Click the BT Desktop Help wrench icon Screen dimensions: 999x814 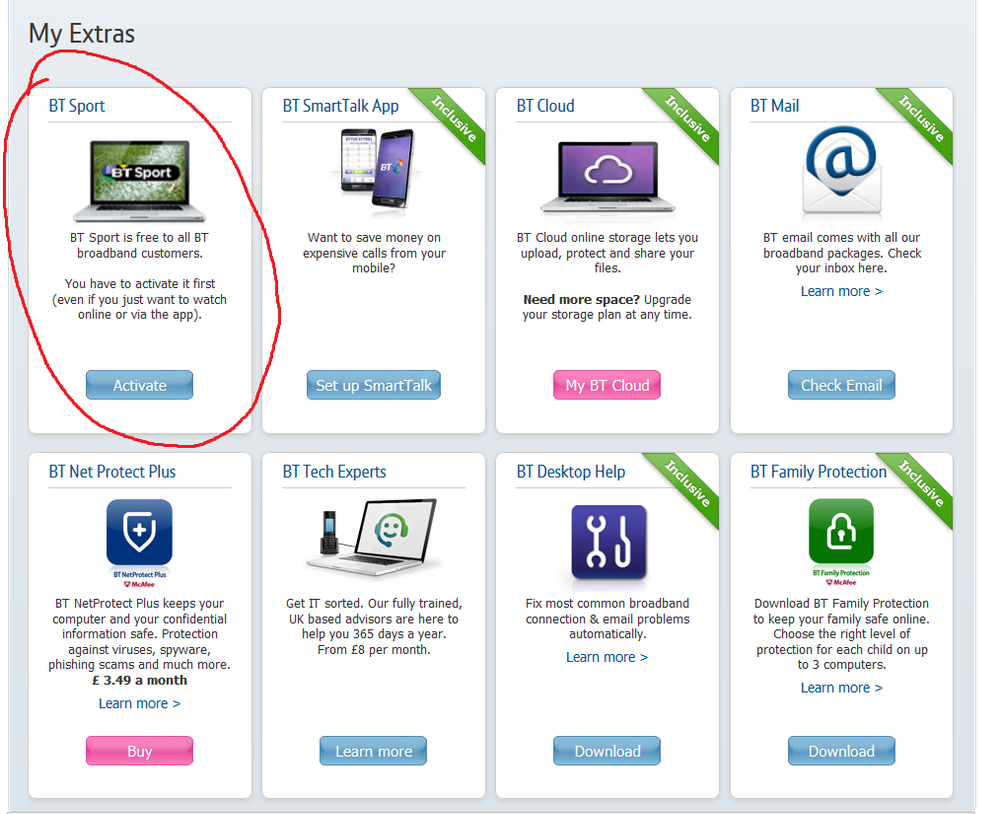(608, 543)
